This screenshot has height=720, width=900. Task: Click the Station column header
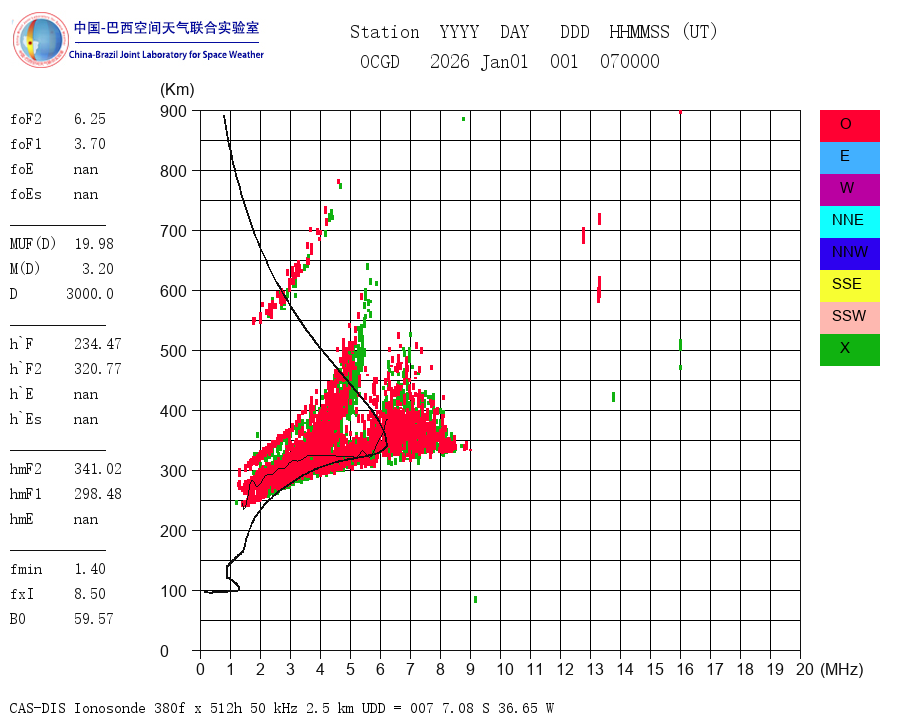pyautogui.click(x=385, y=32)
